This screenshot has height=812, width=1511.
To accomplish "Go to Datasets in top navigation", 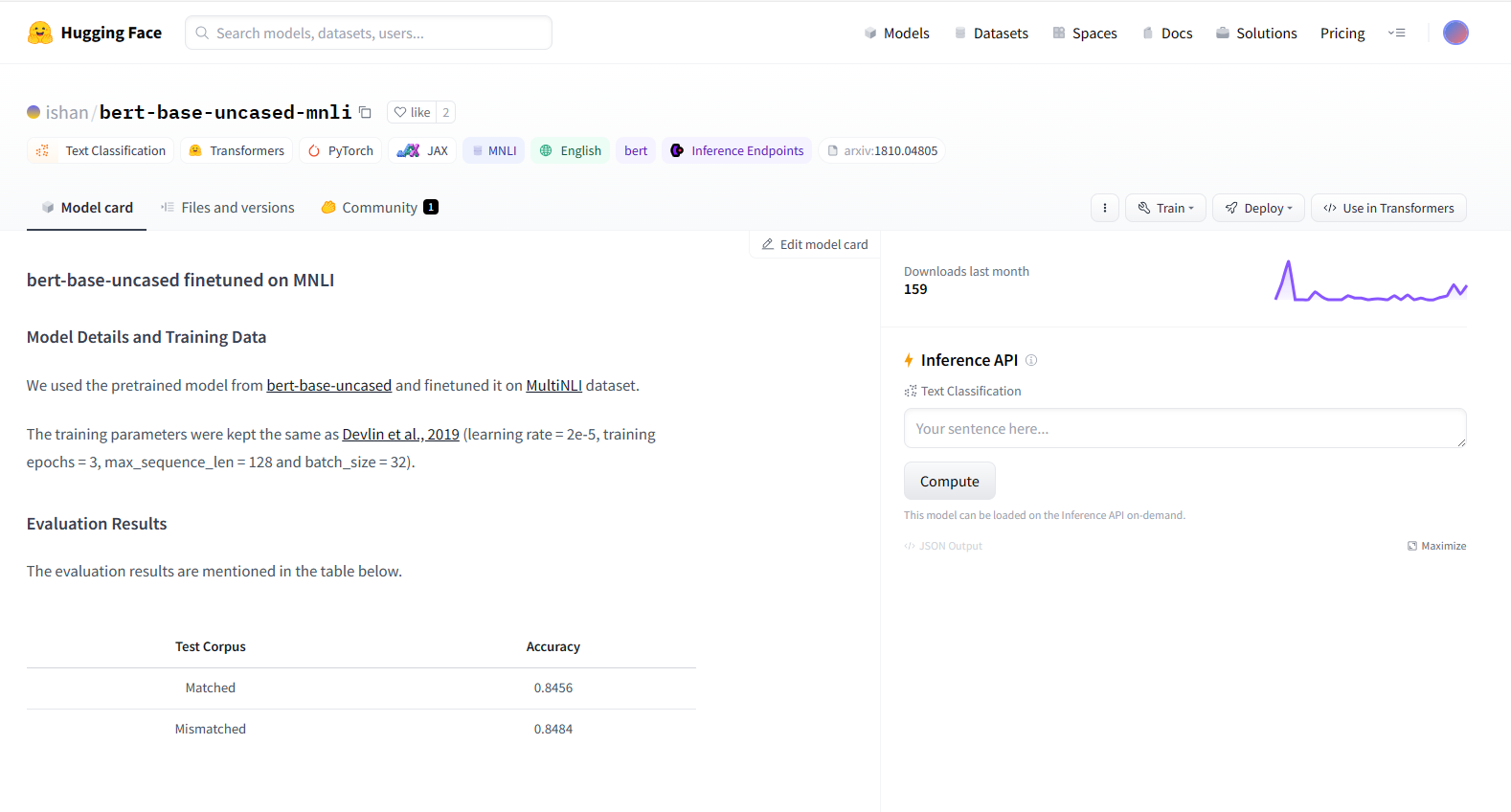I will tap(991, 33).
